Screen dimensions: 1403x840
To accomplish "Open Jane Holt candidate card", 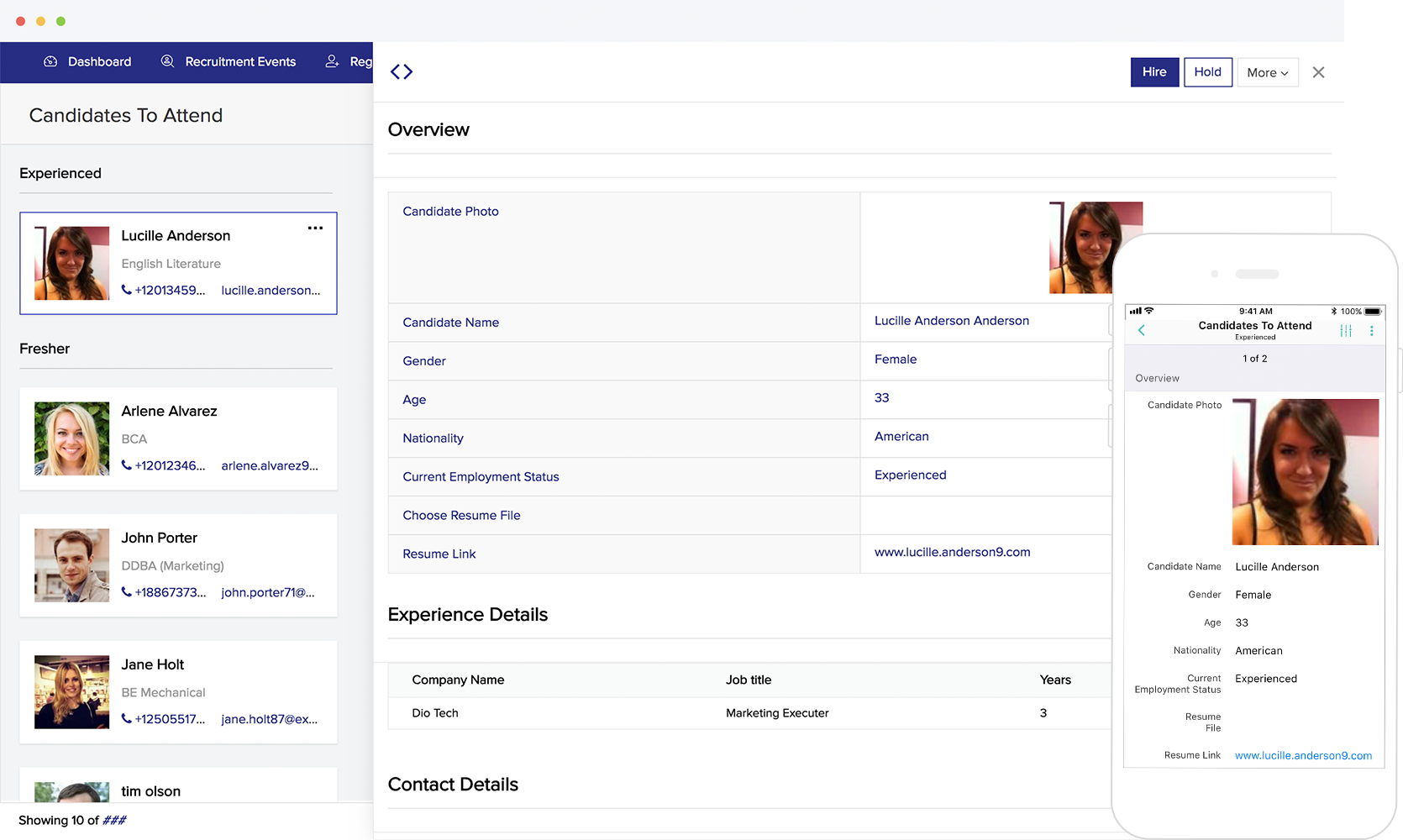I will (178, 692).
